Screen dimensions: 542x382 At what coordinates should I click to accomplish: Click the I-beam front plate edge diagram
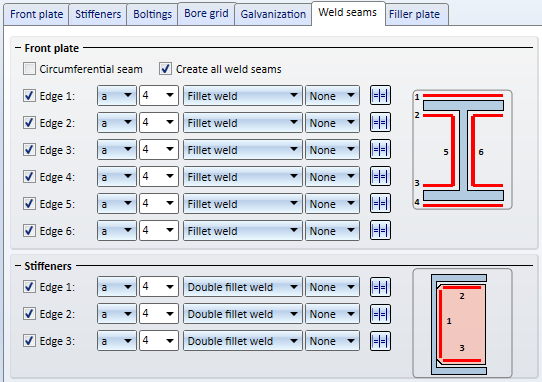tap(462, 150)
